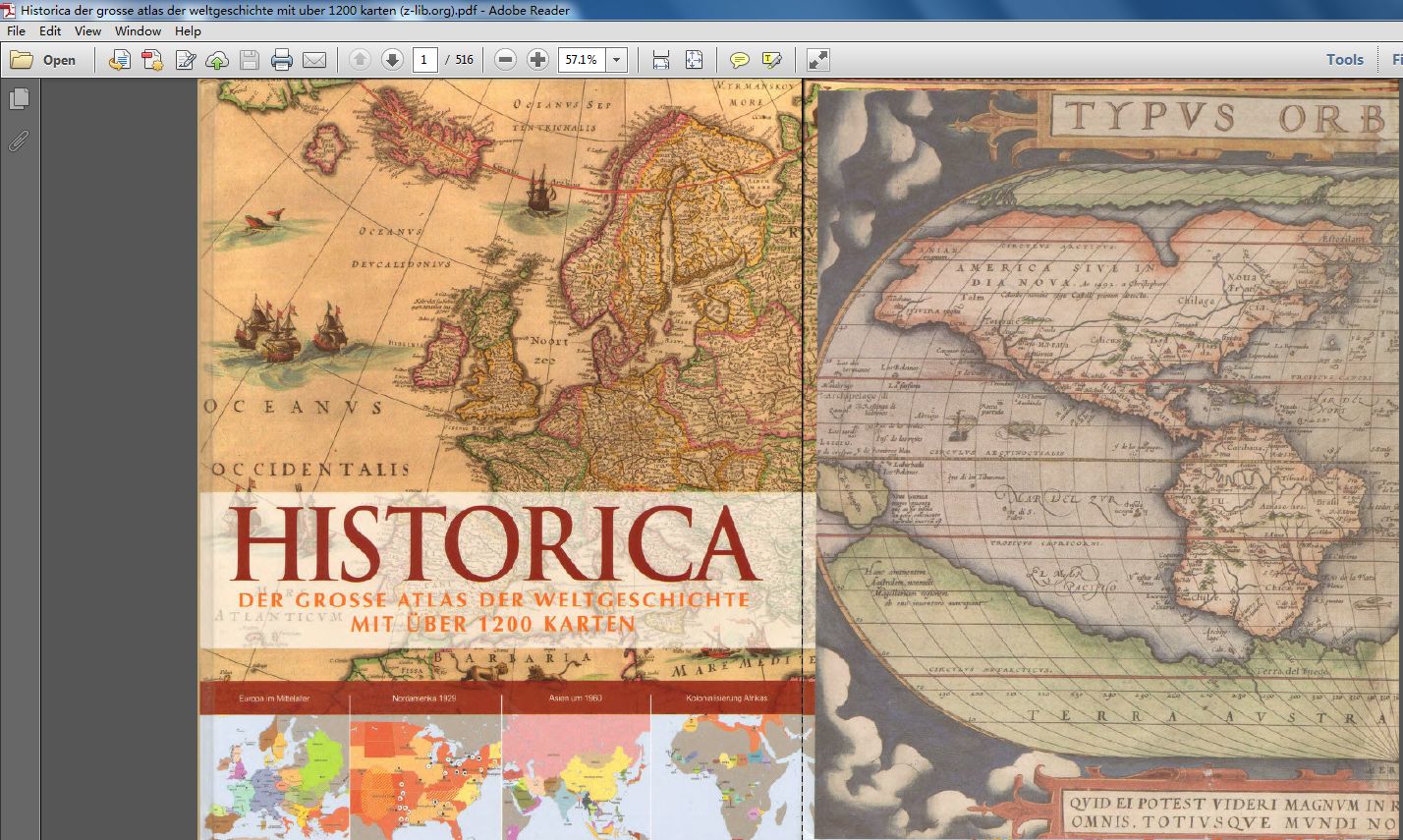Click the 'Nordamerika 1929' map label
Viewport: 1403px width, 840px height.
(x=424, y=699)
